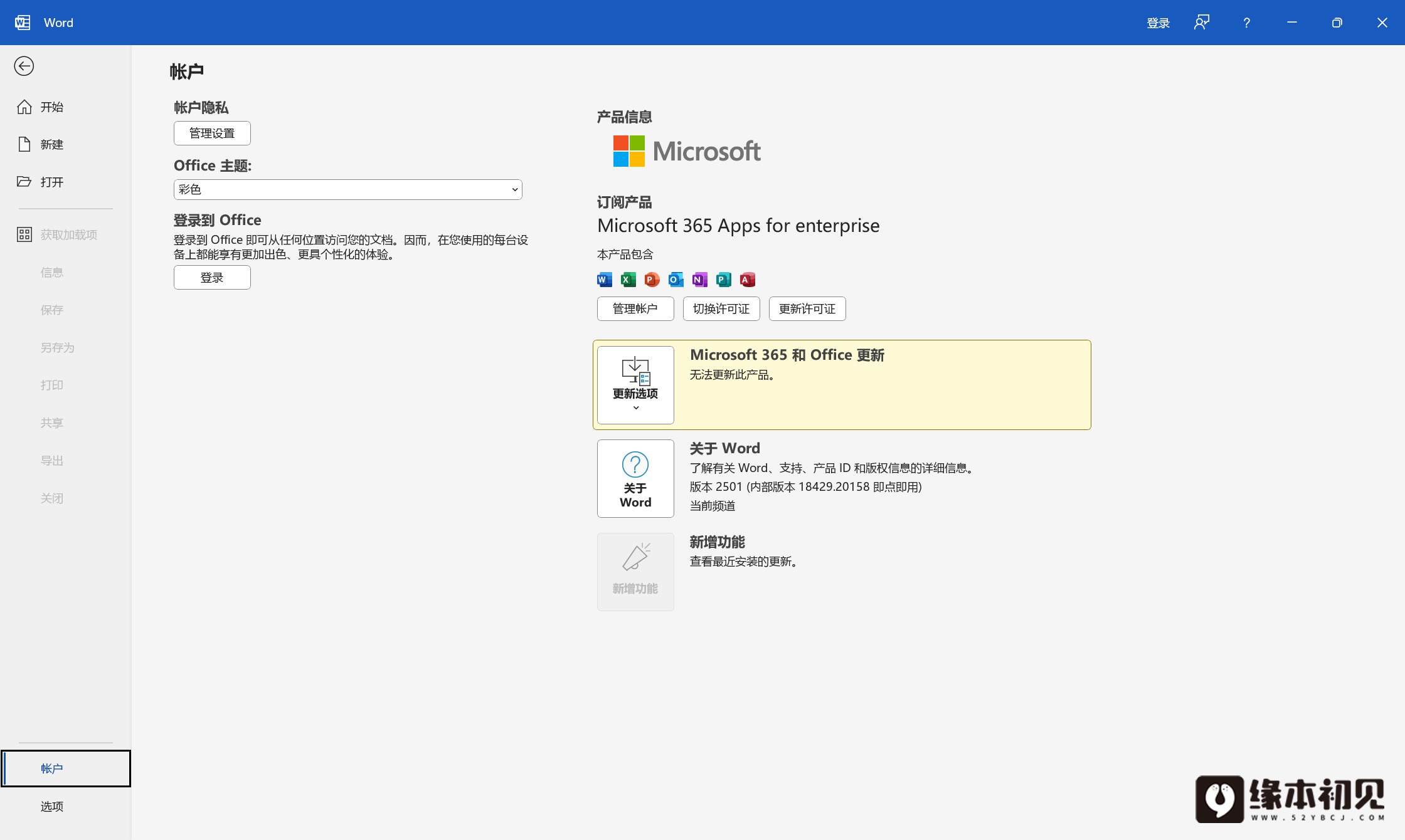Click the text 无法更新此产品。
Viewport: 1405px width, 840px height.
point(734,375)
